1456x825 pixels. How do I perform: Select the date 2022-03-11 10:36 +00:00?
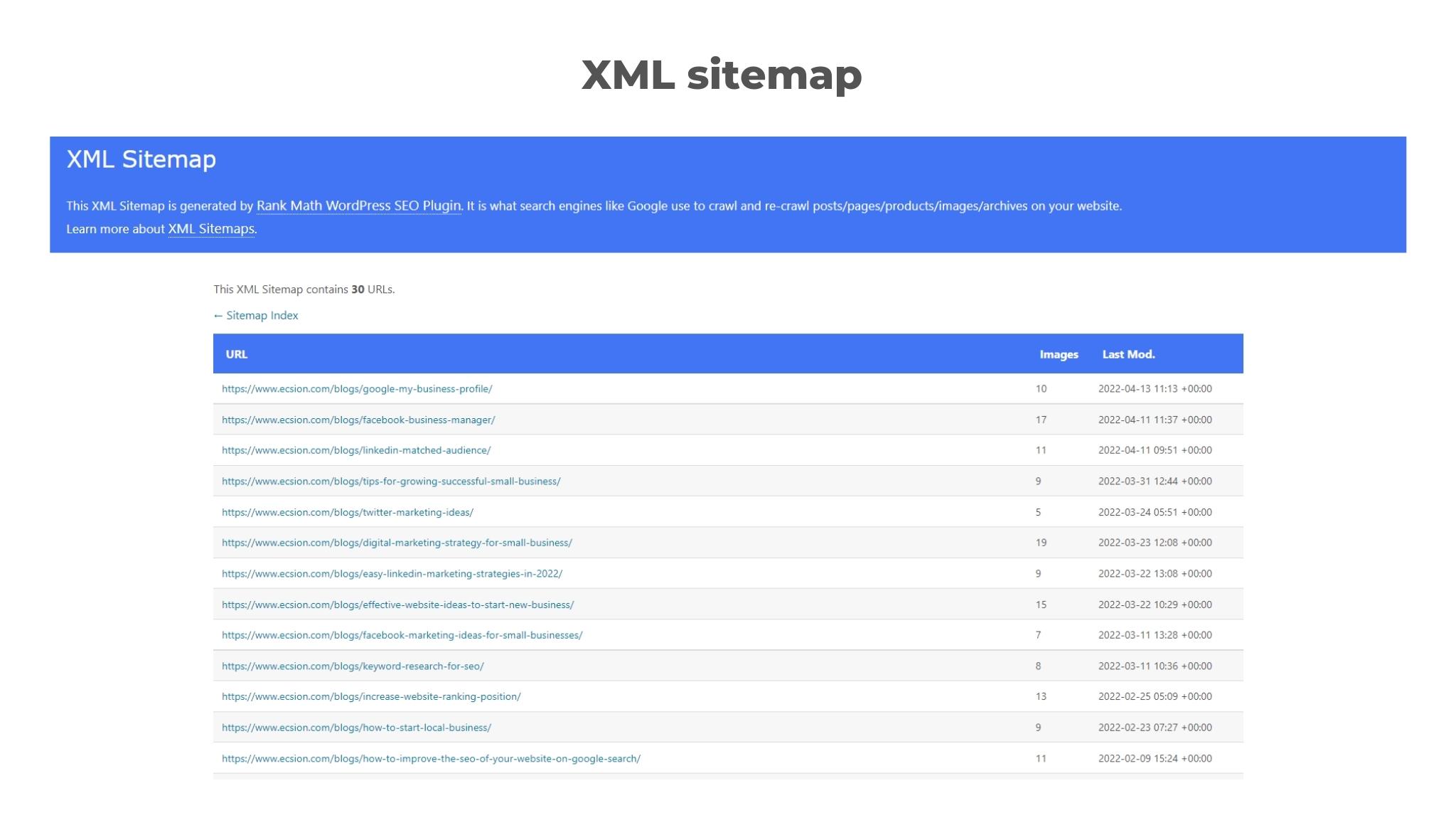pos(1155,666)
